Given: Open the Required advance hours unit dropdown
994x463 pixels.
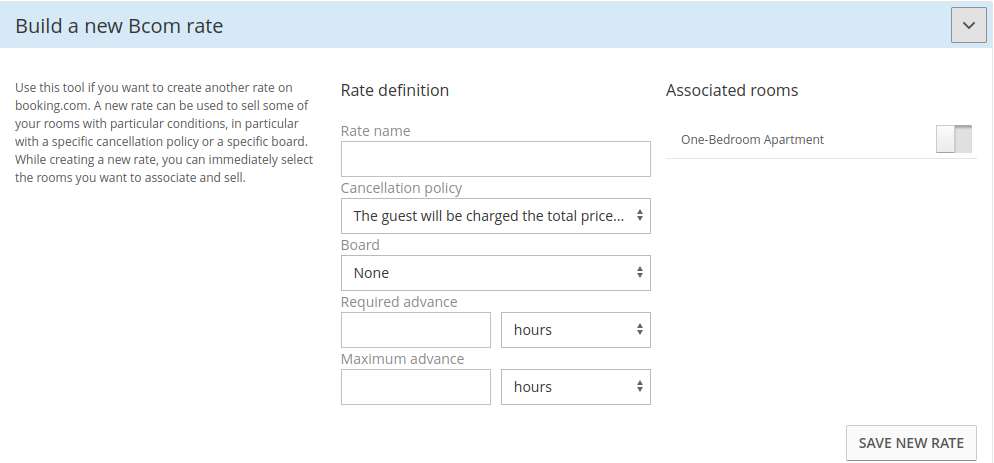Looking at the screenshot, I should point(576,330).
